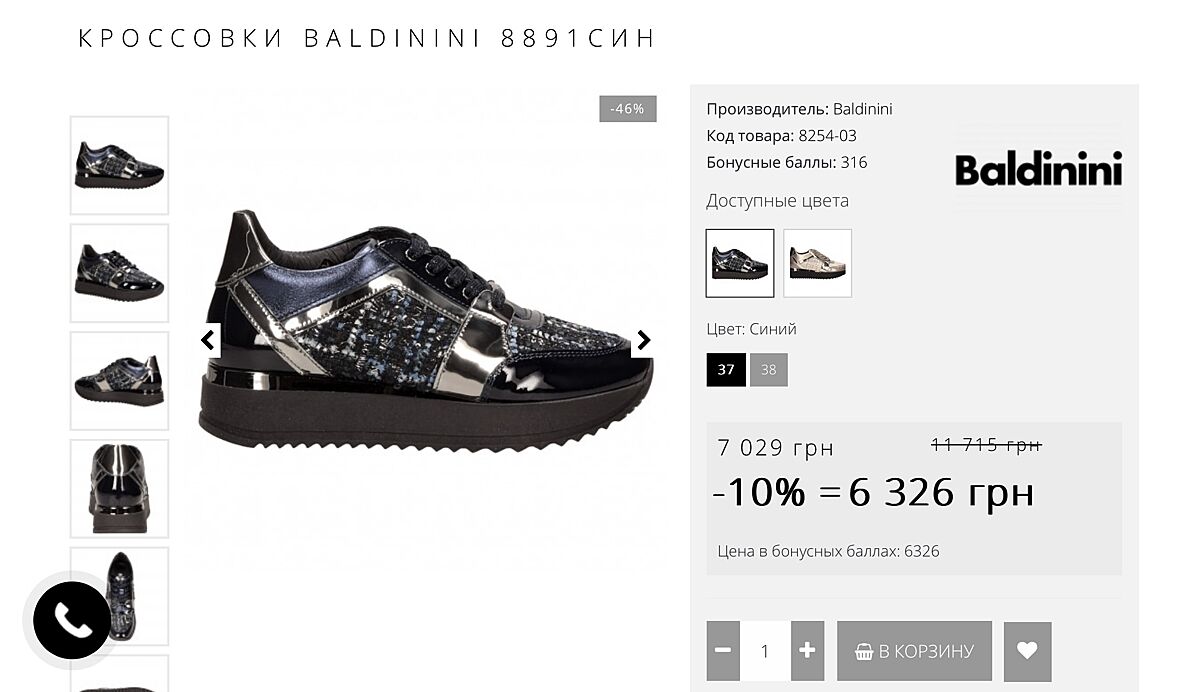Add product to wishlist with heart icon
This screenshot has height=692, width=1200.
pyautogui.click(x=1027, y=650)
